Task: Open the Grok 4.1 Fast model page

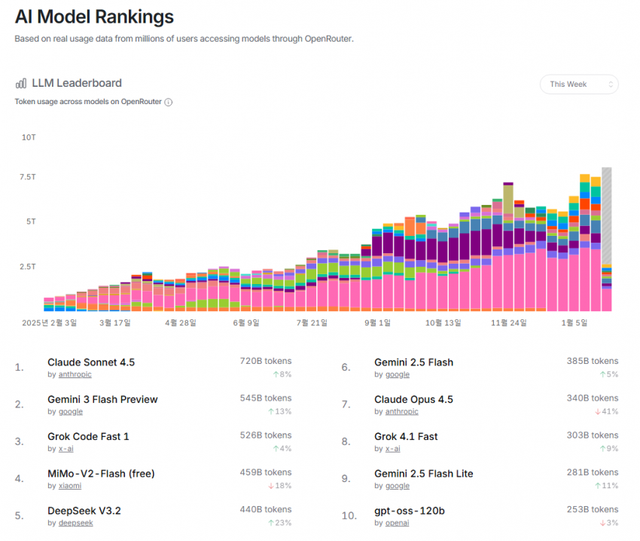Action: click(x=405, y=436)
